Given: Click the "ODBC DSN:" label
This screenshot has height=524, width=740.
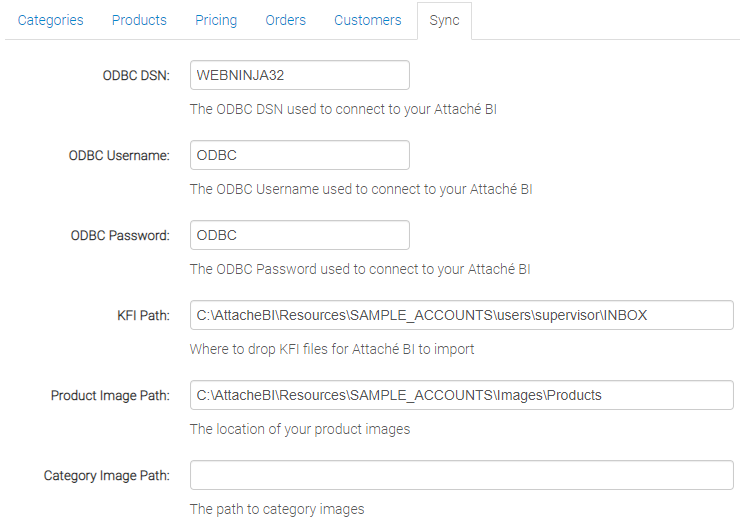Looking at the screenshot, I should [x=136, y=75].
